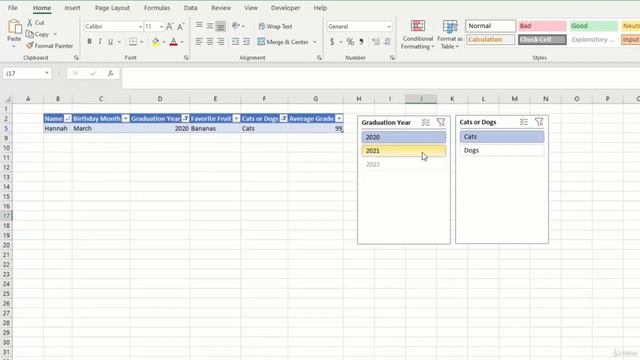This screenshot has width=640, height=360.
Task: Apply comma style
Action: tap(361, 42)
